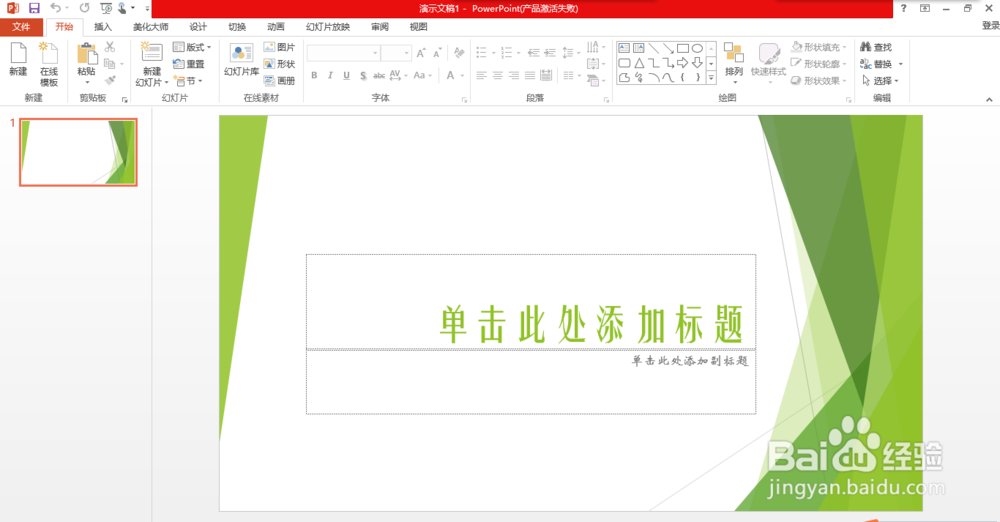Select the triangle shape in gallery
The image size is (1000, 522).
click(x=639, y=63)
